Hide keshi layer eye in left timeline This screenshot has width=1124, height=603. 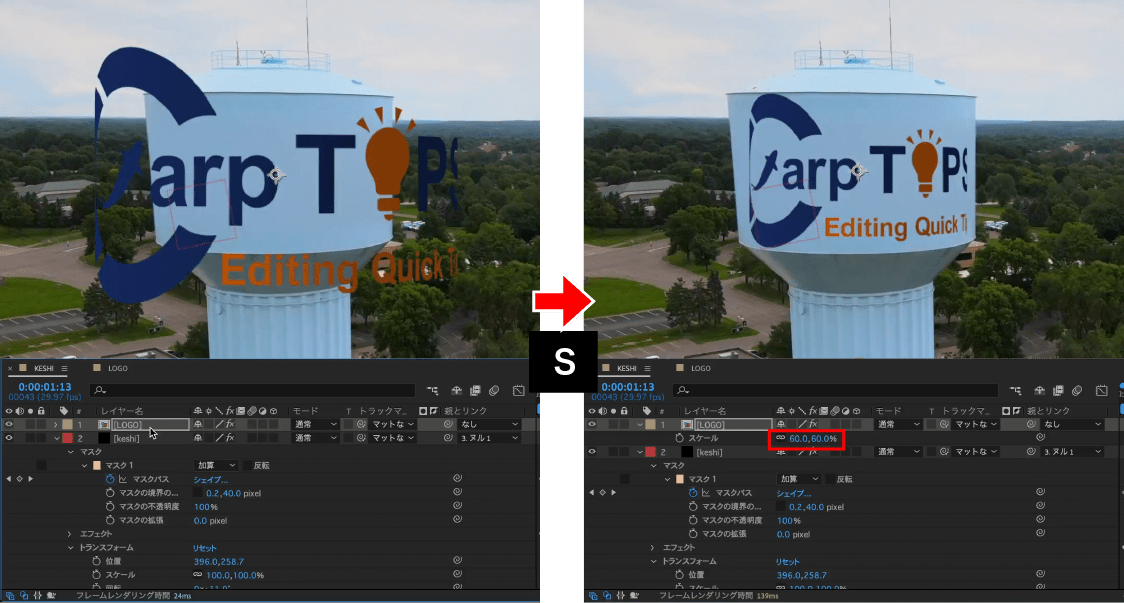pyautogui.click(x=9, y=438)
